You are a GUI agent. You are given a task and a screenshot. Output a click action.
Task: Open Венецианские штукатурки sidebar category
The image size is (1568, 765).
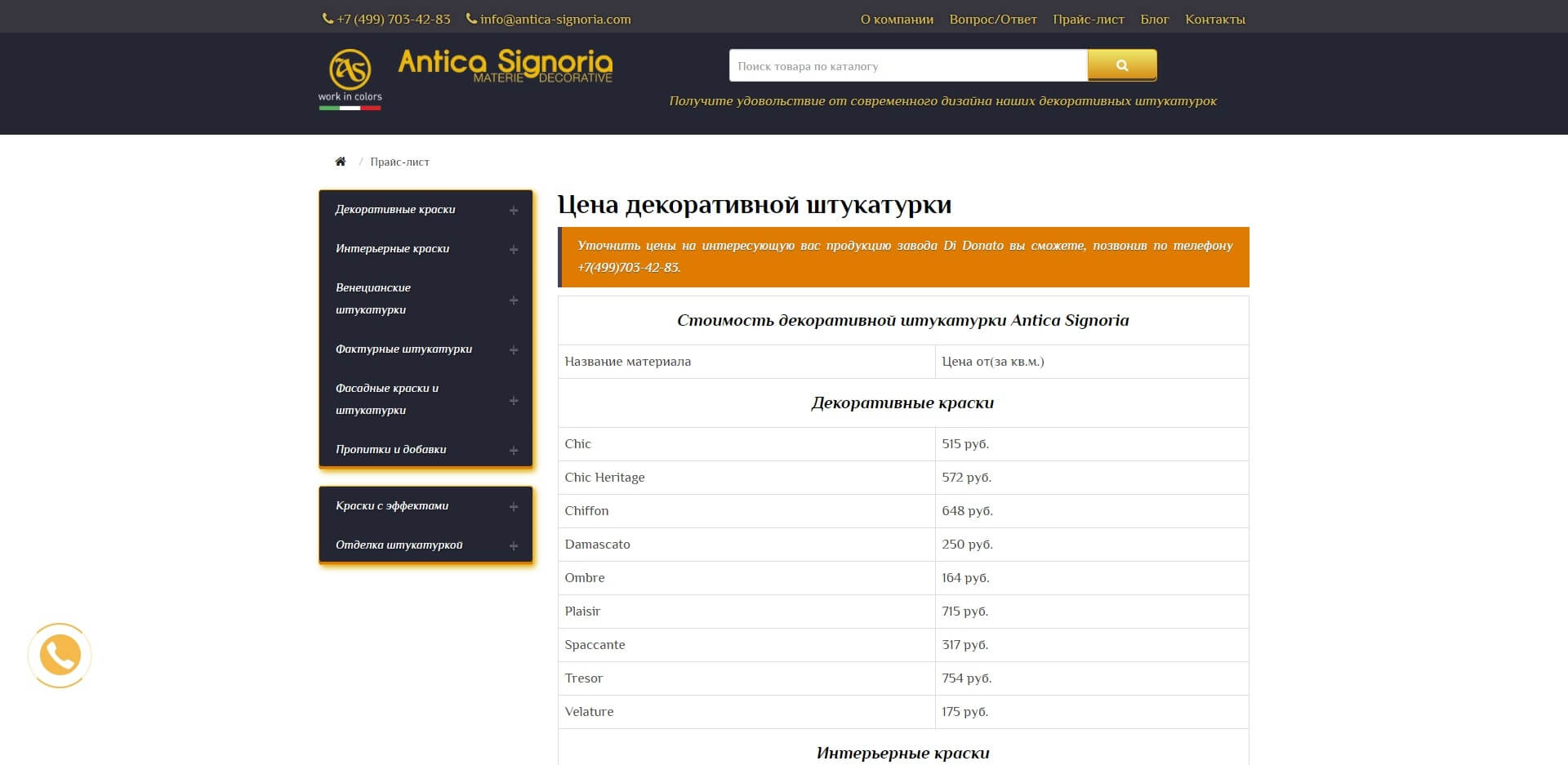(x=373, y=298)
